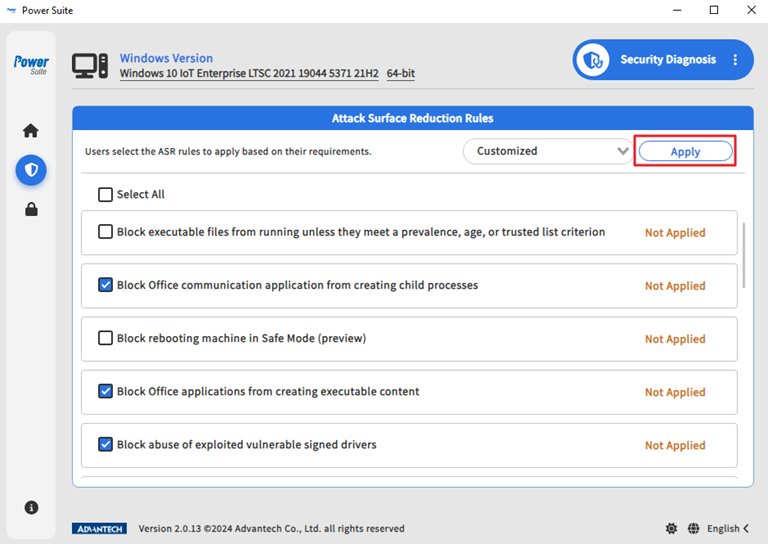Click the computer monitor icon
This screenshot has height=544, width=768.
[x=90, y=66]
